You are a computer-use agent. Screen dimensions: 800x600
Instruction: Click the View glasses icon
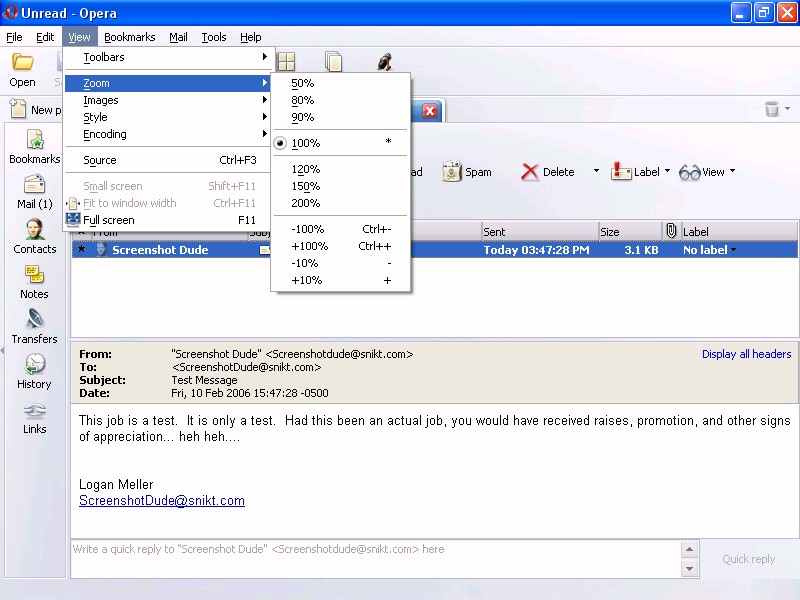pos(689,172)
